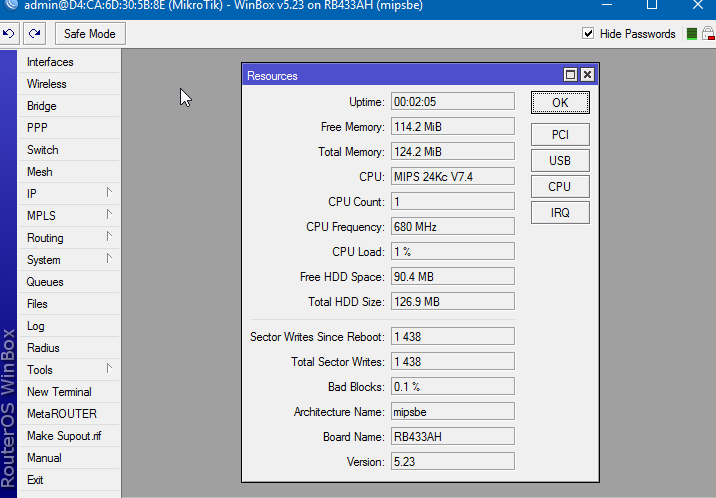Open the Wireless menu
The height and width of the screenshot is (498, 716).
(x=68, y=84)
